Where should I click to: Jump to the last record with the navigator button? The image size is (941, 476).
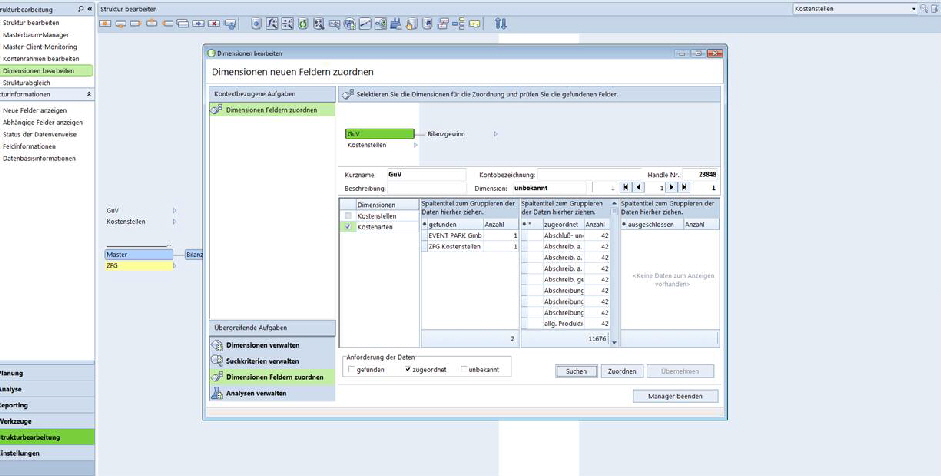(x=684, y=188)
